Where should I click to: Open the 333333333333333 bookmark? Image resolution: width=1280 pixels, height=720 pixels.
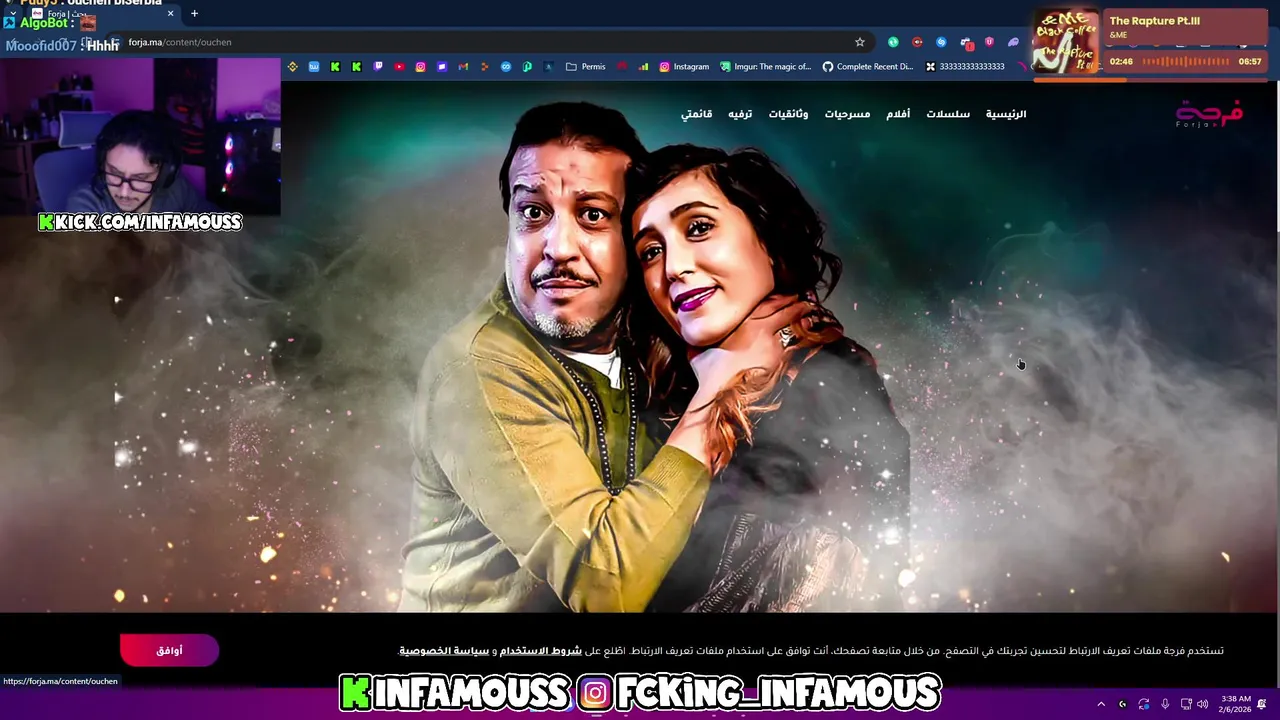tap(965, 67)
